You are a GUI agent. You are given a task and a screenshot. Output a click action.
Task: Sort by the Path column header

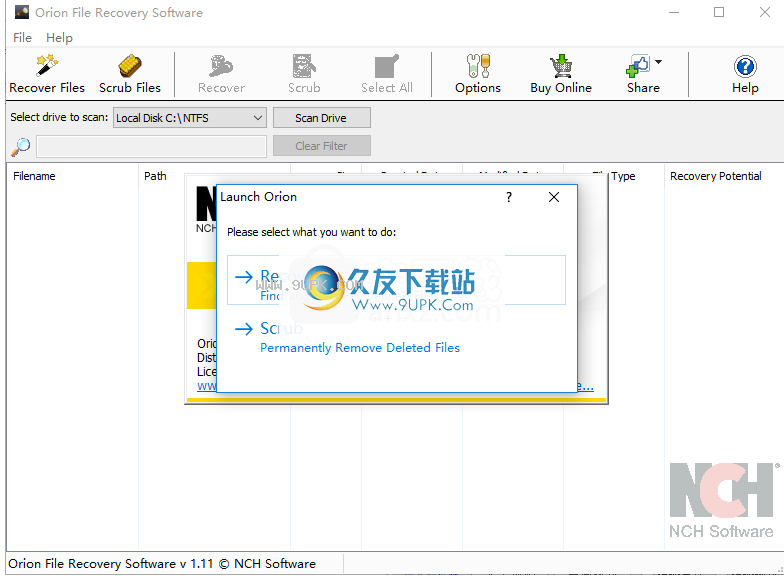155,176
